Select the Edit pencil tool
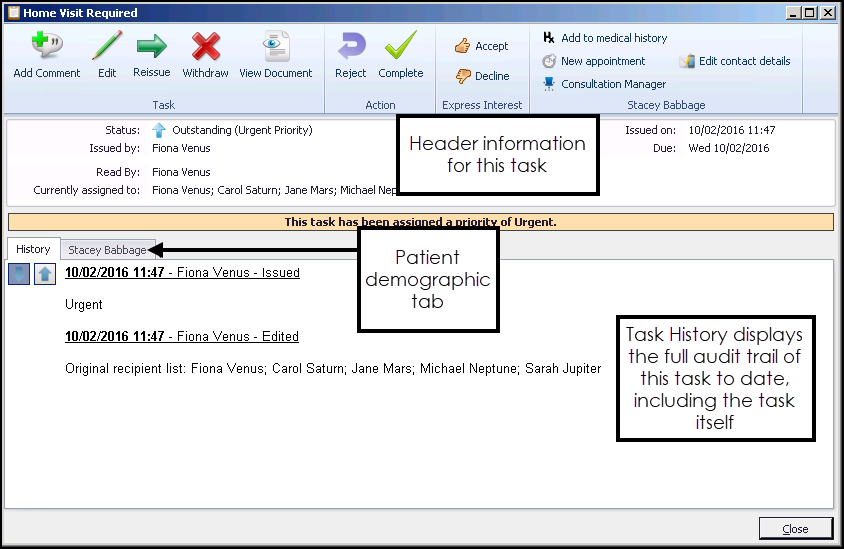 click(x=107, y=55)
